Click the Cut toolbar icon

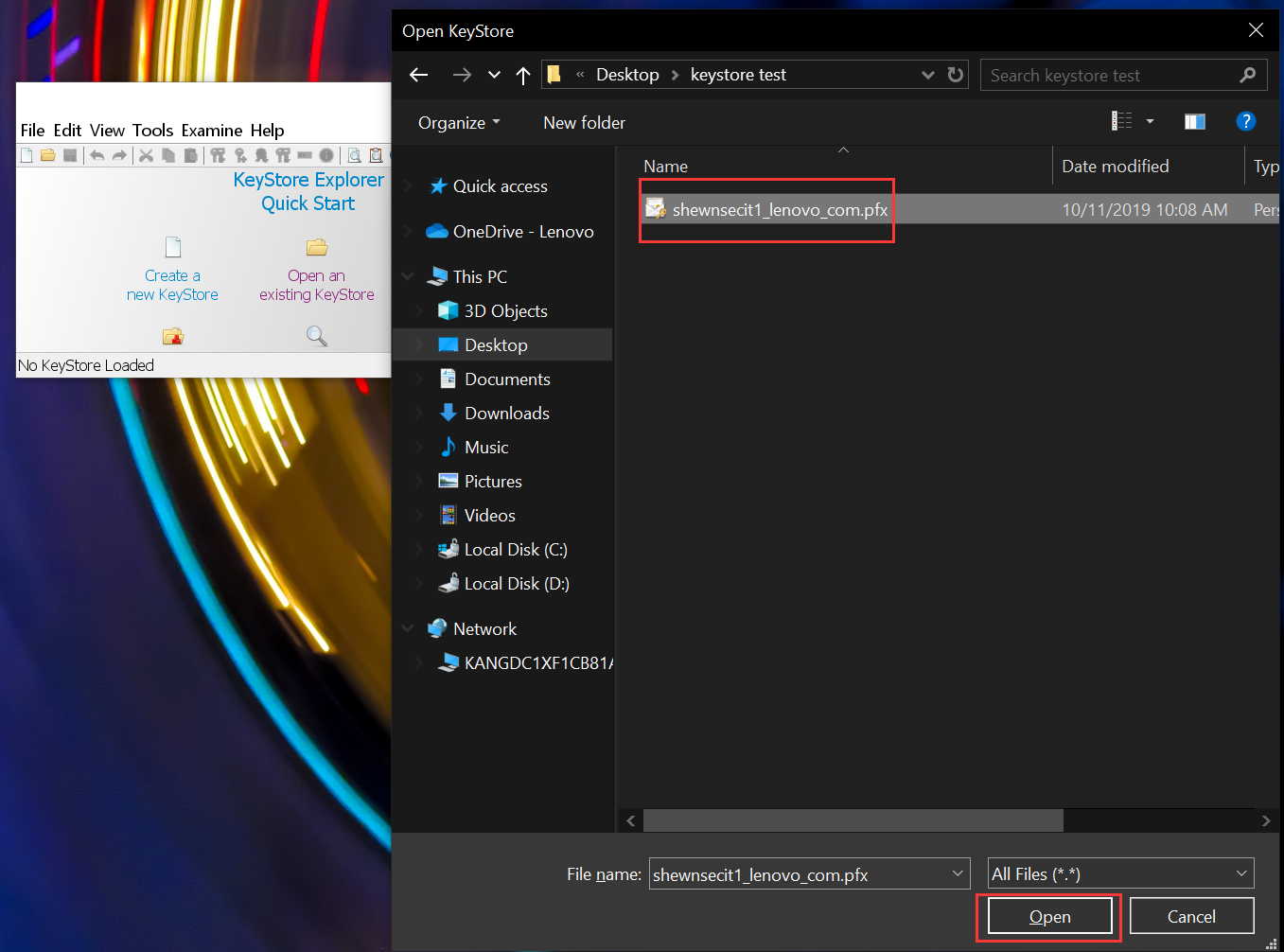(x=147, y=154)
